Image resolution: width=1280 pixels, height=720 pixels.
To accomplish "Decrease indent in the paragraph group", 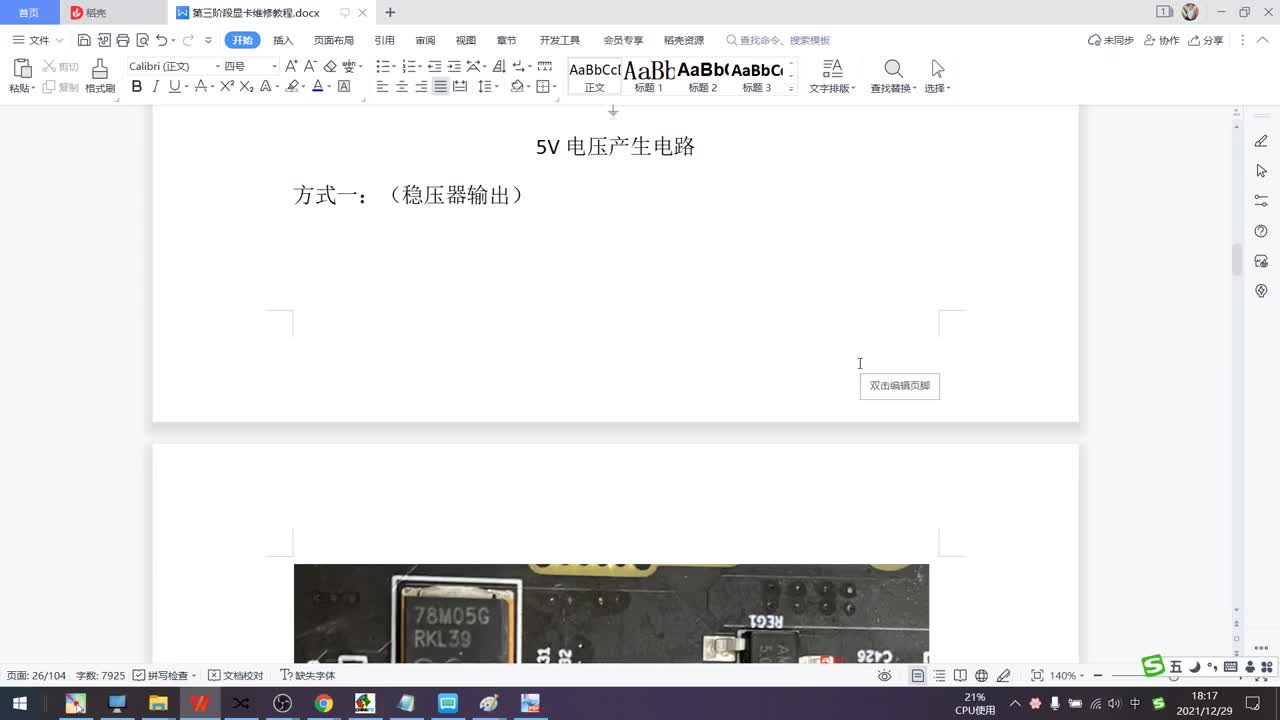I will [x=435, y=66].
